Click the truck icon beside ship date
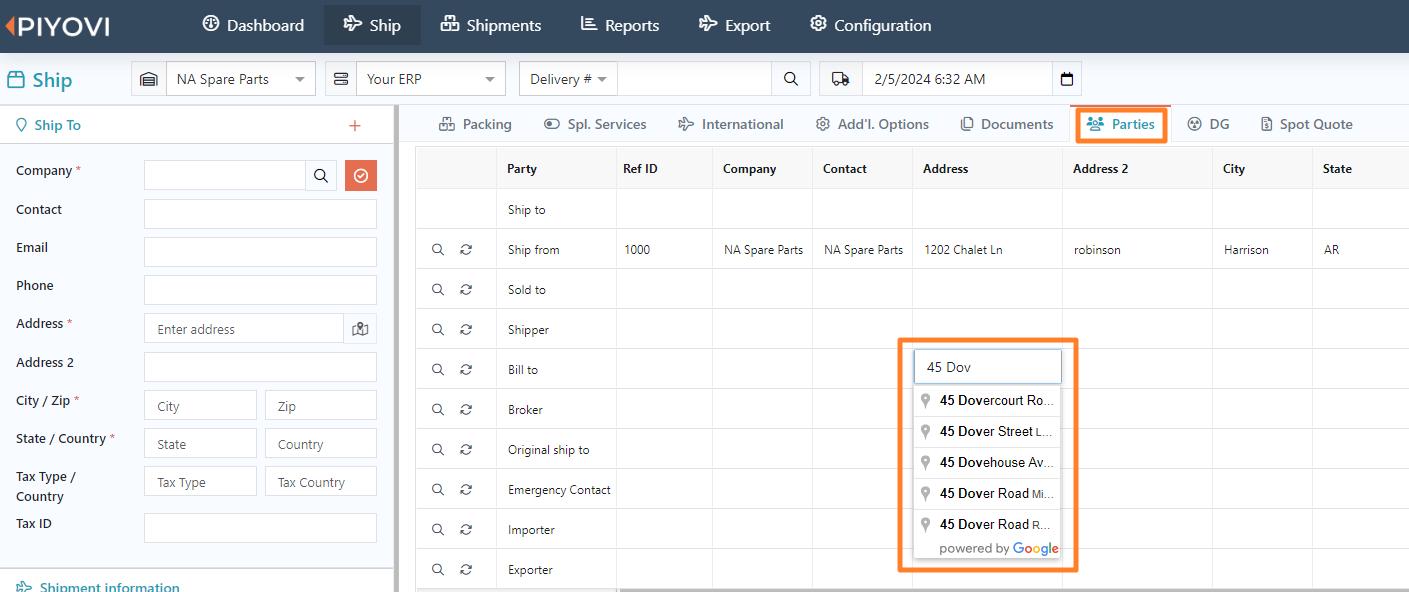The image size is (1409, 592). pos(841,79)
